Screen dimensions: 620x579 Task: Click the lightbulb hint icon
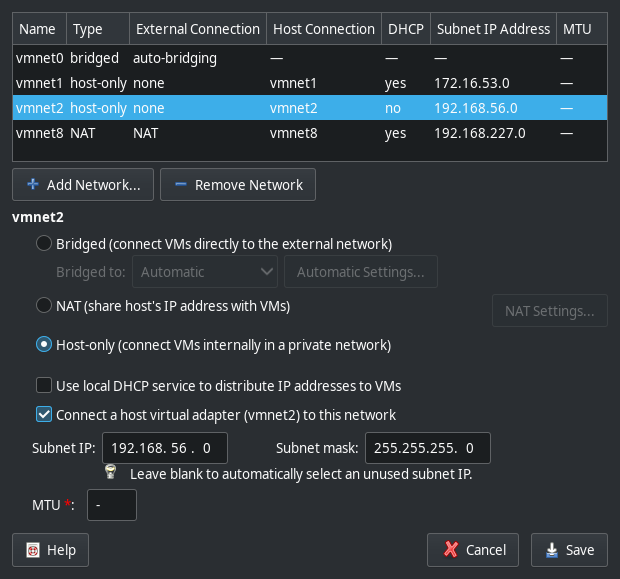point(110,471)
